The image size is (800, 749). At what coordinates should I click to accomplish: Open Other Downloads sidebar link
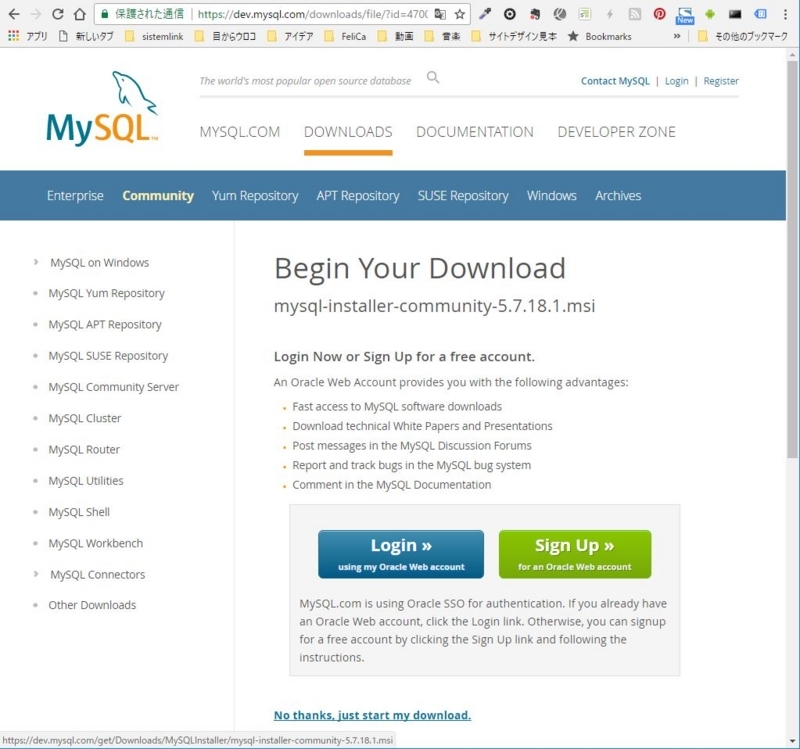click(92, 605)
